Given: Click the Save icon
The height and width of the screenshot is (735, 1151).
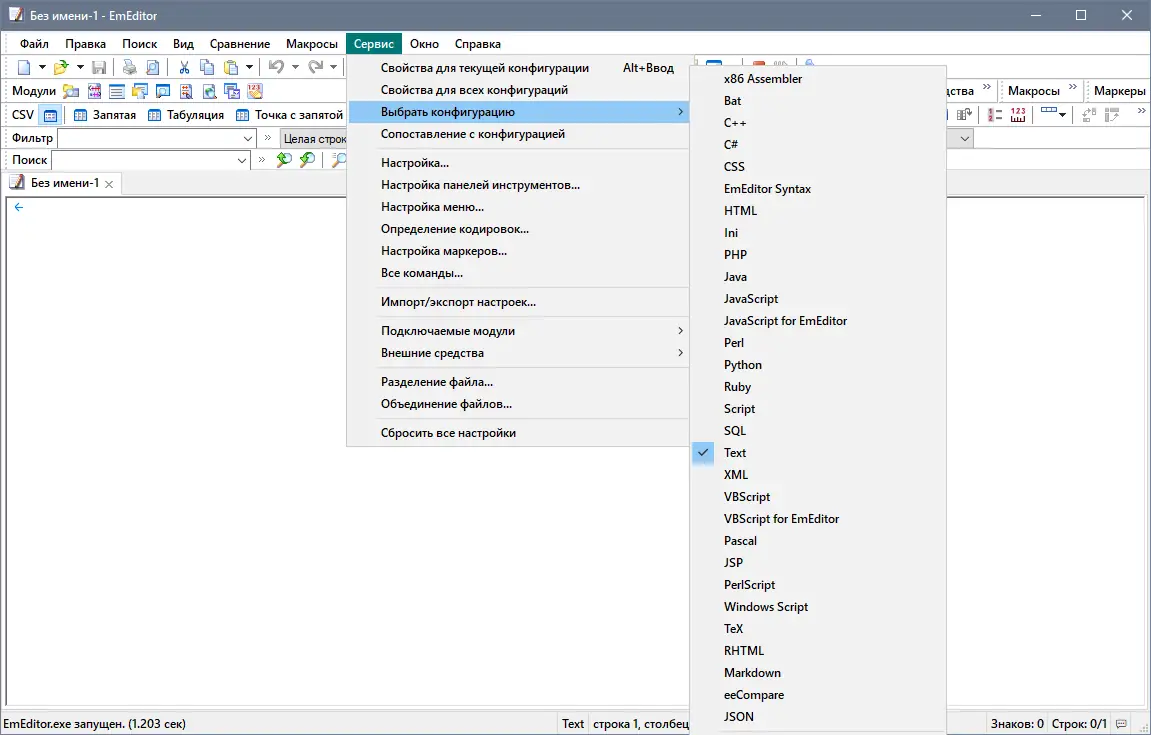Looking at the screenshot, I should point(99,66).
